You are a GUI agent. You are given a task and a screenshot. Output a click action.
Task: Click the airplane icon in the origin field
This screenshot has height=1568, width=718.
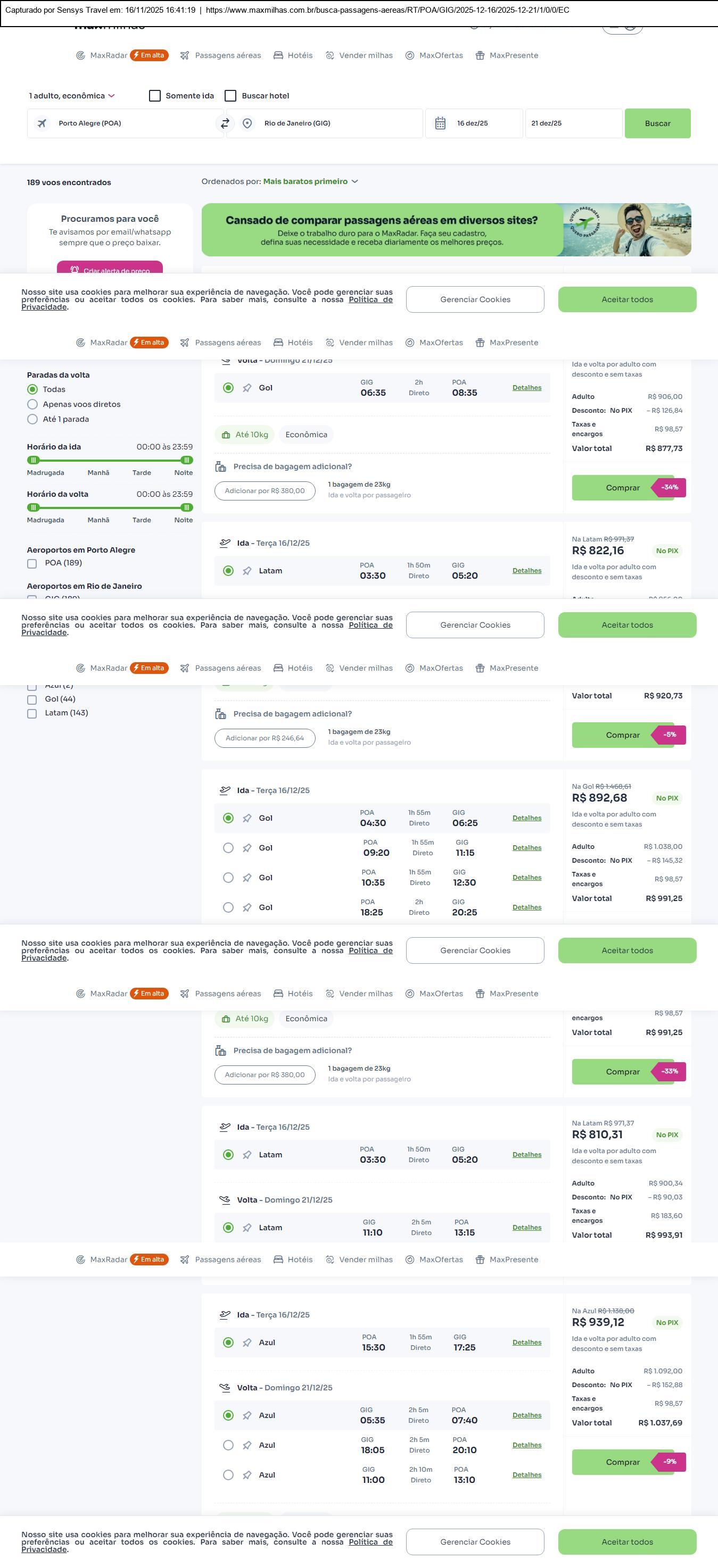click(42, 123)
